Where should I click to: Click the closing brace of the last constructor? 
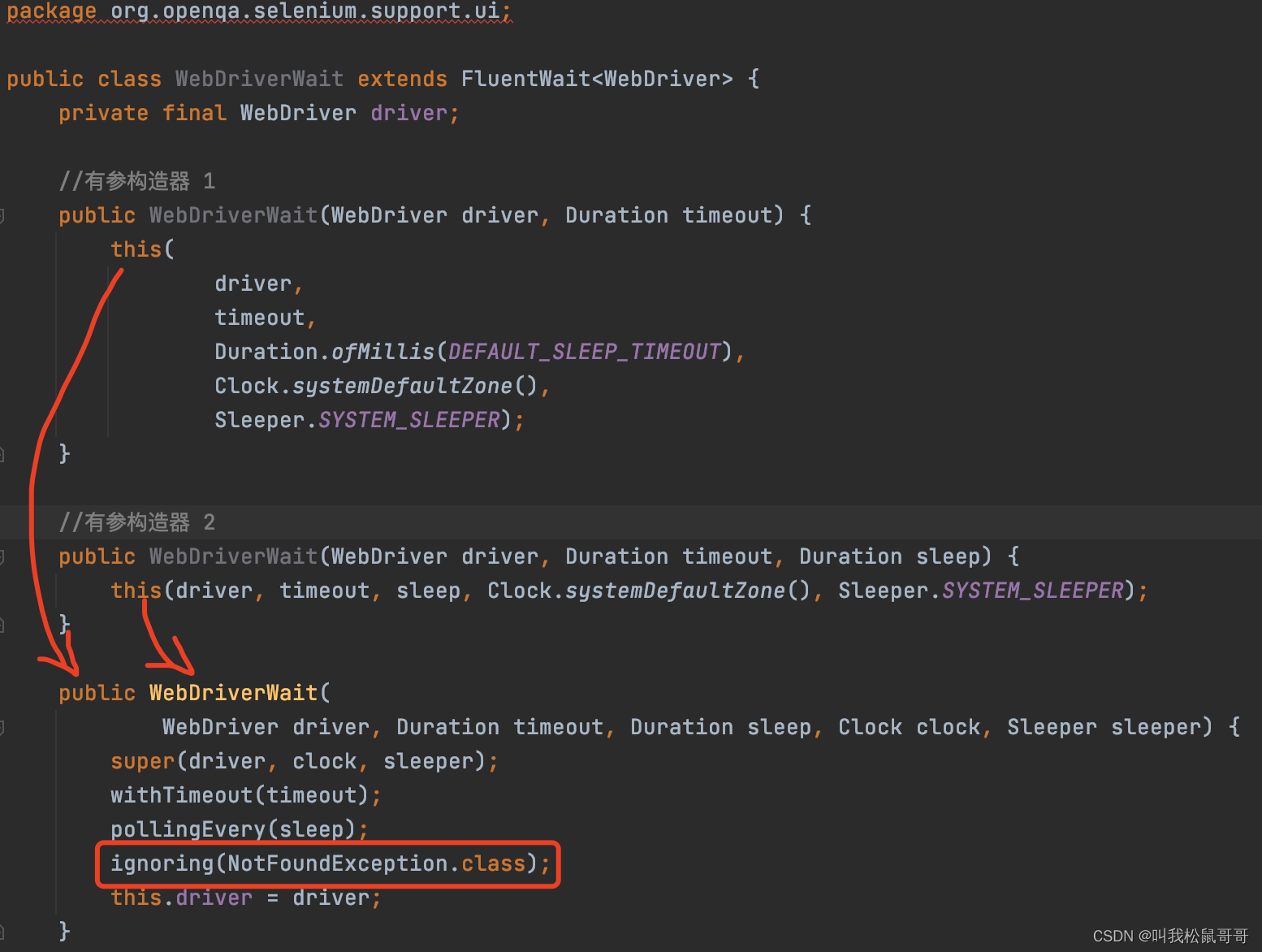(64, 931)
